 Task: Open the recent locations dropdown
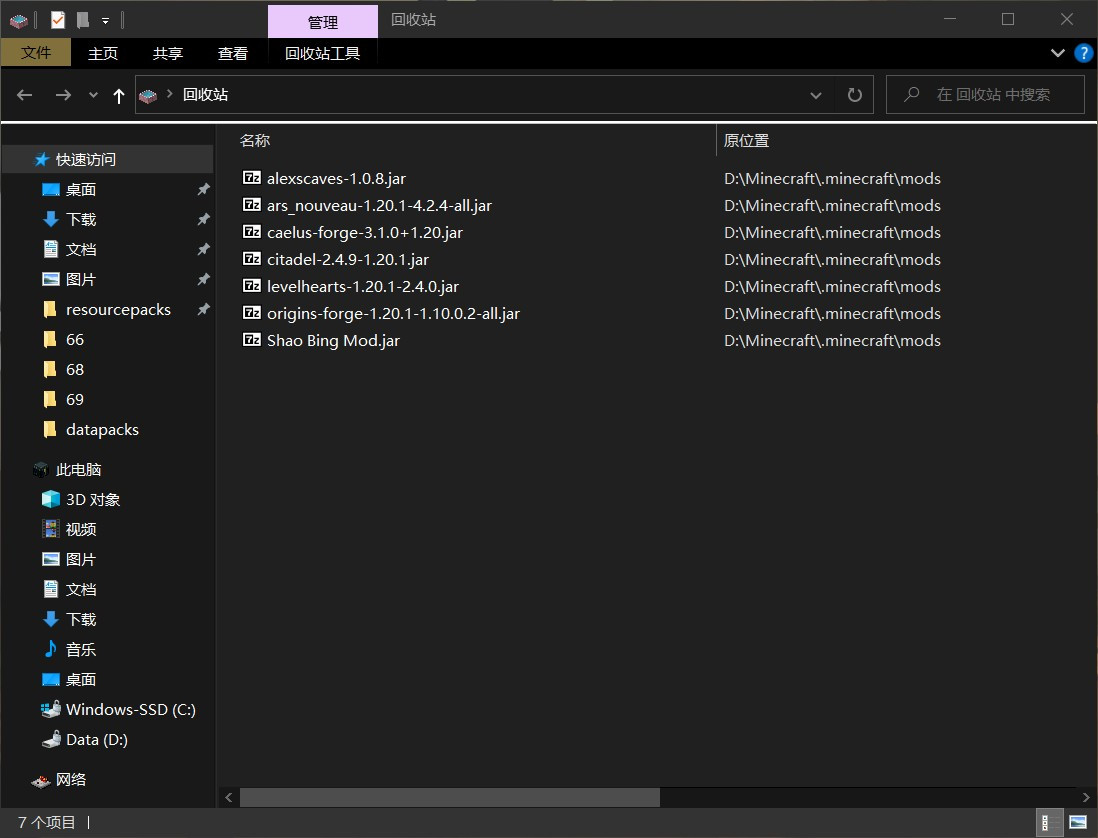point(93,95)
